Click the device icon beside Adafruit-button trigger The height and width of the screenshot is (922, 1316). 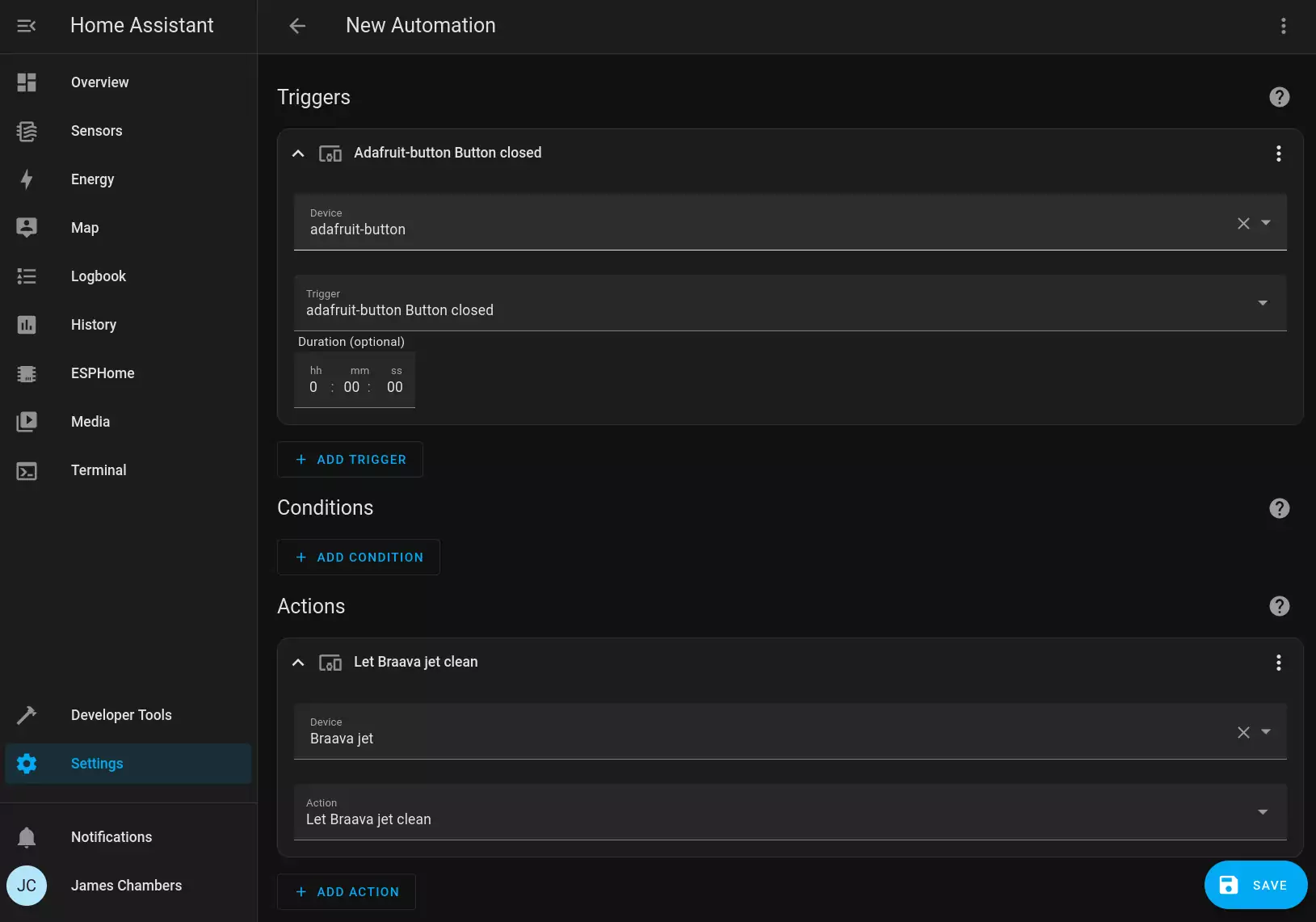click(330, 154)
